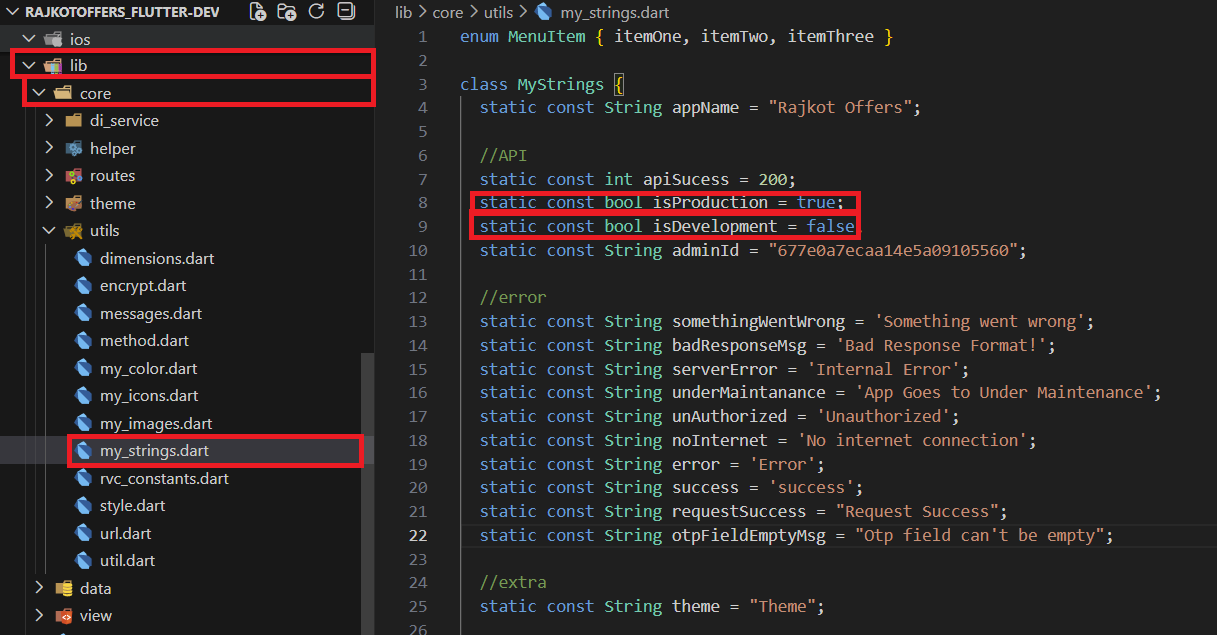This screenshot has width=1217, height=635.
Task: Collapse all folders in explorer
Action: pyautogui.click(x=345, y=12)
